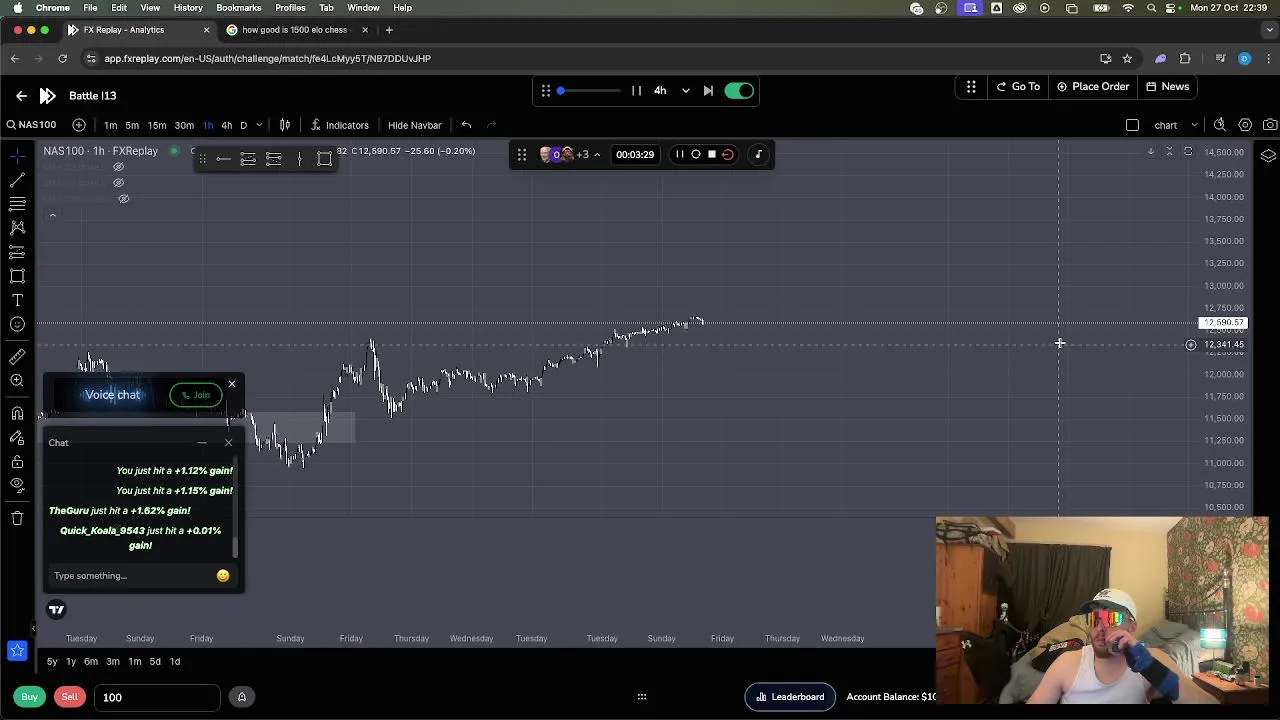Switch to the 15m timeframe
The image size is (1280, 720).
coord(157,125)
